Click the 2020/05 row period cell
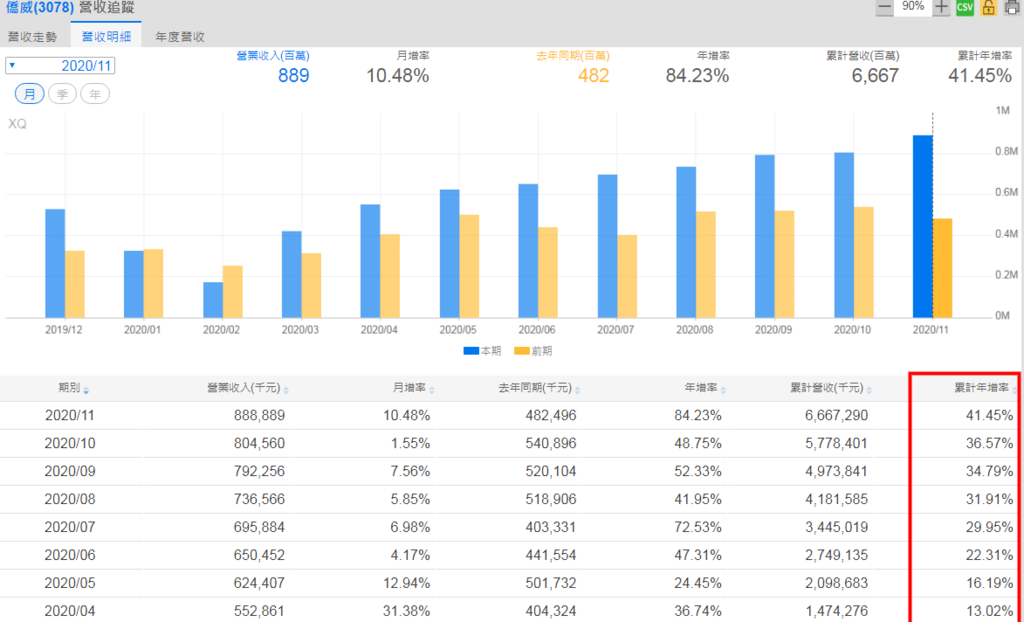Image resolution: width=1024 pixels, height=622 pixels. 70,583
